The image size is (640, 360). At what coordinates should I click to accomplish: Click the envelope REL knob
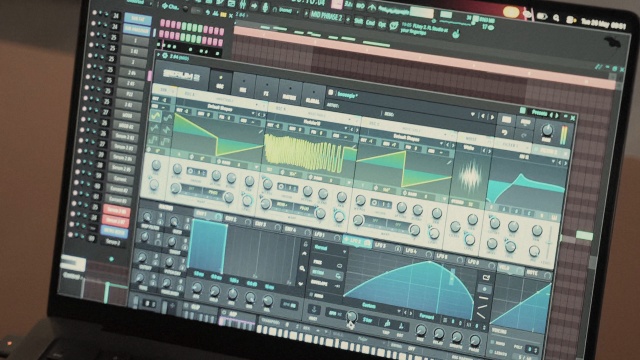tap(268, 301)
